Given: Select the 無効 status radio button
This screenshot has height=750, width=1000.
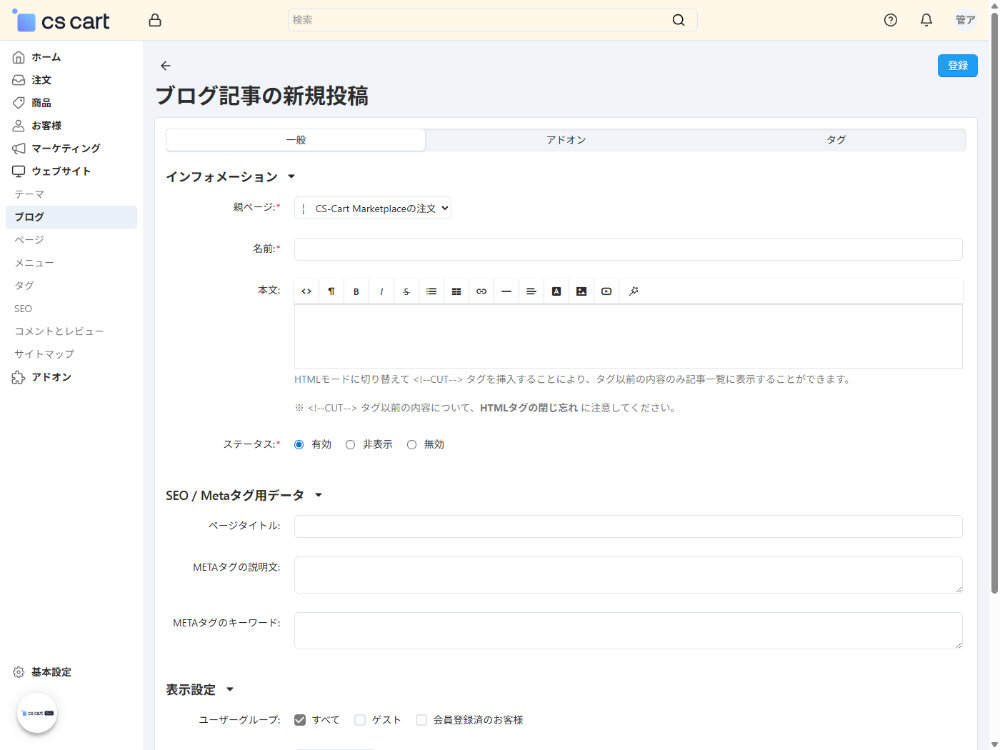Looking at the screenshot, I should 412,444.
